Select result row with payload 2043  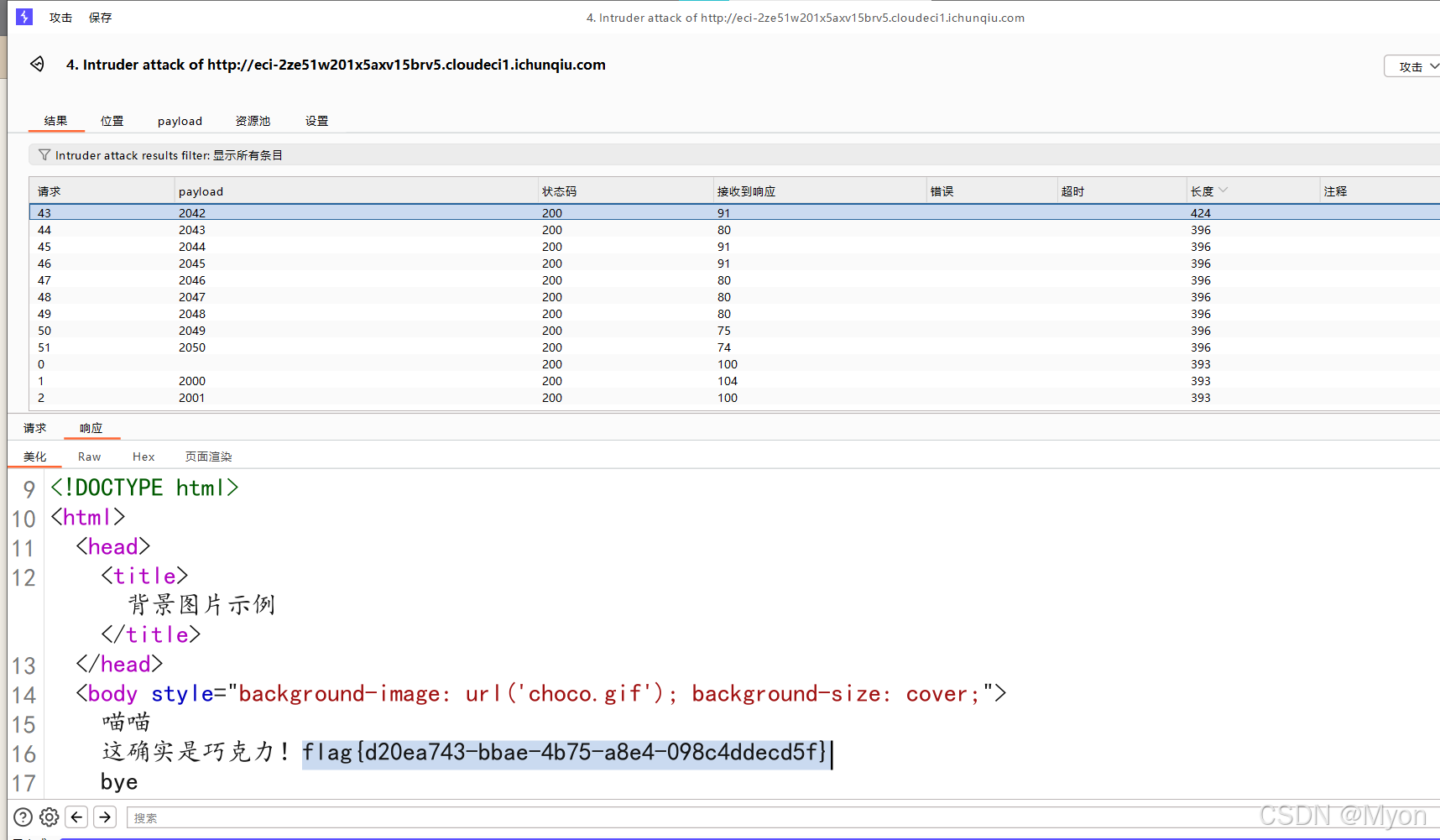[x=734, y=230]
